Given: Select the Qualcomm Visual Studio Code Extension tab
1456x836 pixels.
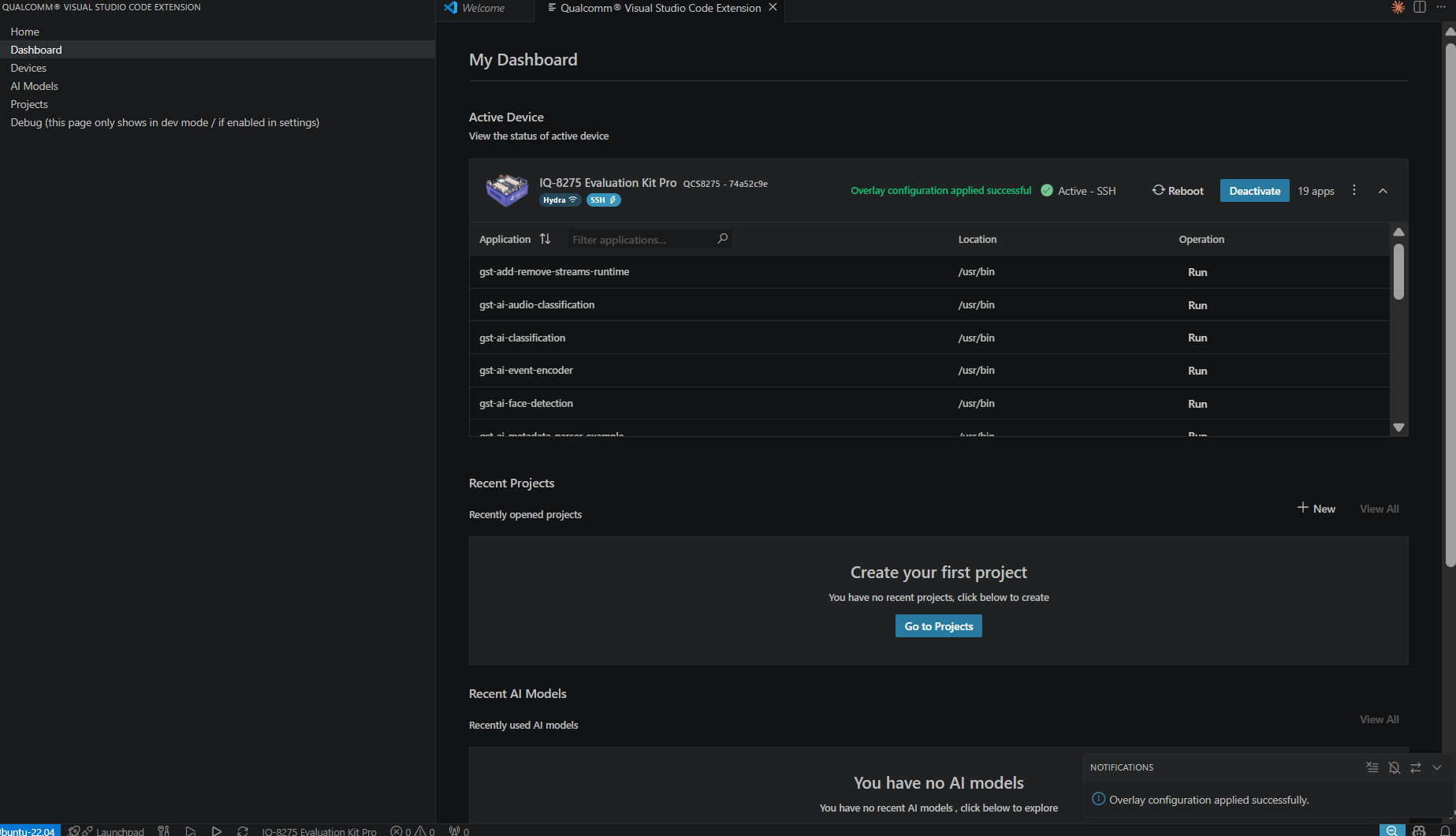Looking at the screenshot, I should point(658,8).
